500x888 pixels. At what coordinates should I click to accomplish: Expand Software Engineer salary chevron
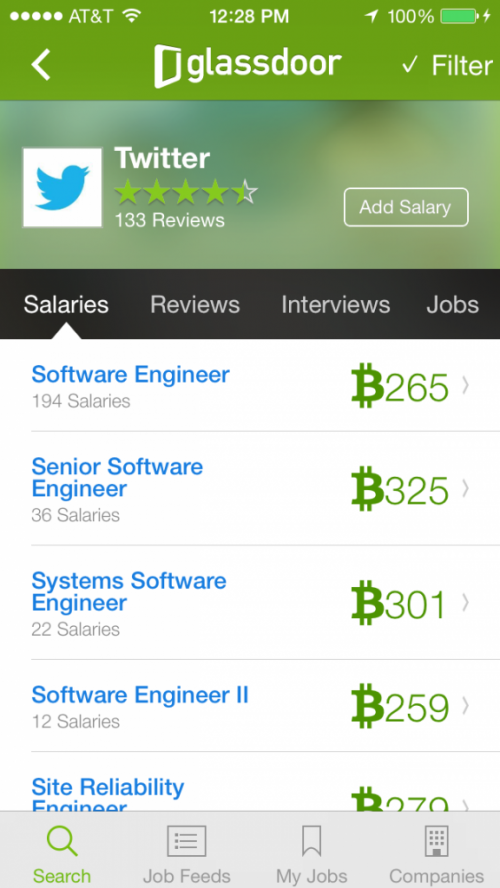click(465, 386)
